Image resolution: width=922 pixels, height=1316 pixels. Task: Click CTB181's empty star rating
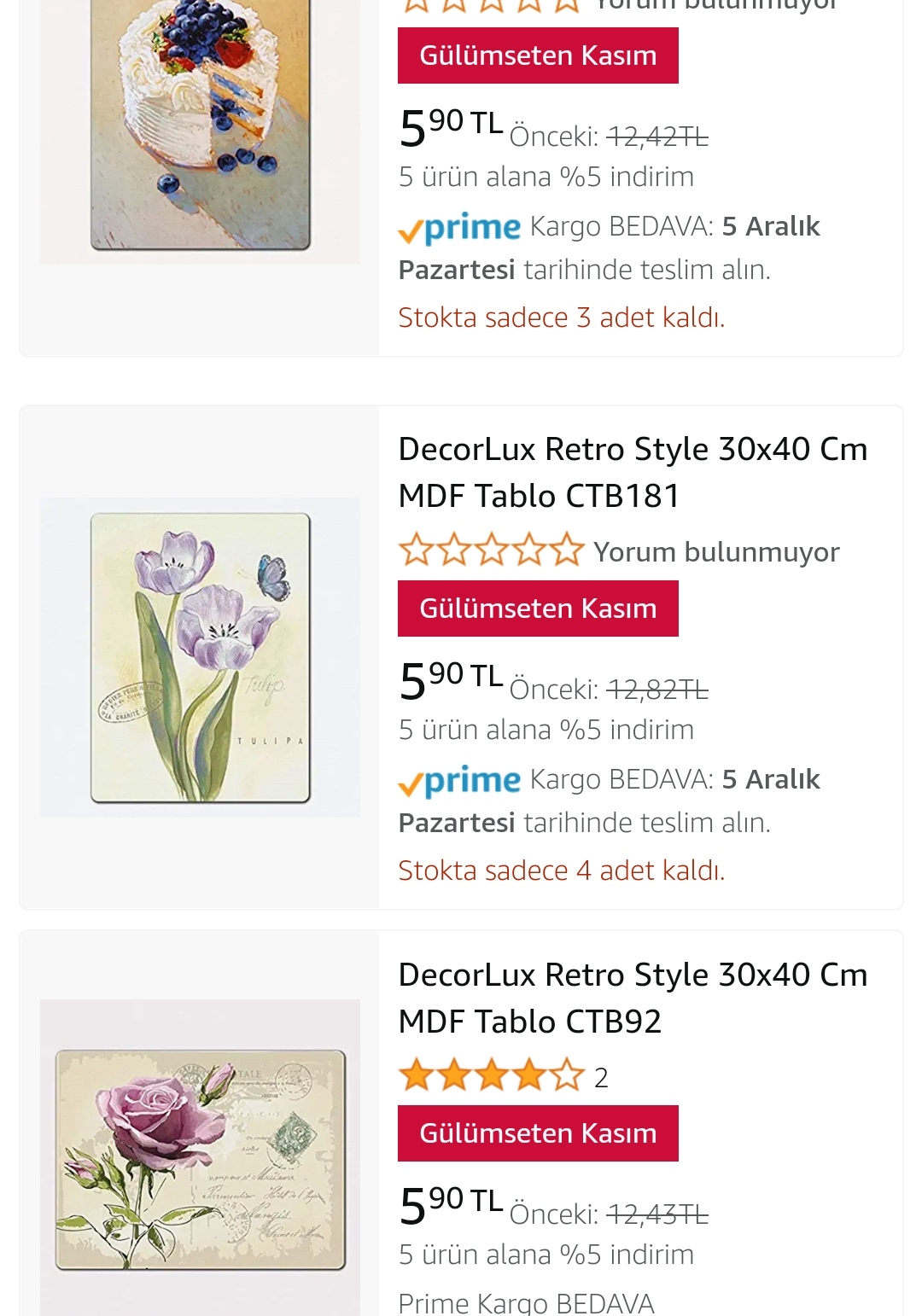point(491,550)
